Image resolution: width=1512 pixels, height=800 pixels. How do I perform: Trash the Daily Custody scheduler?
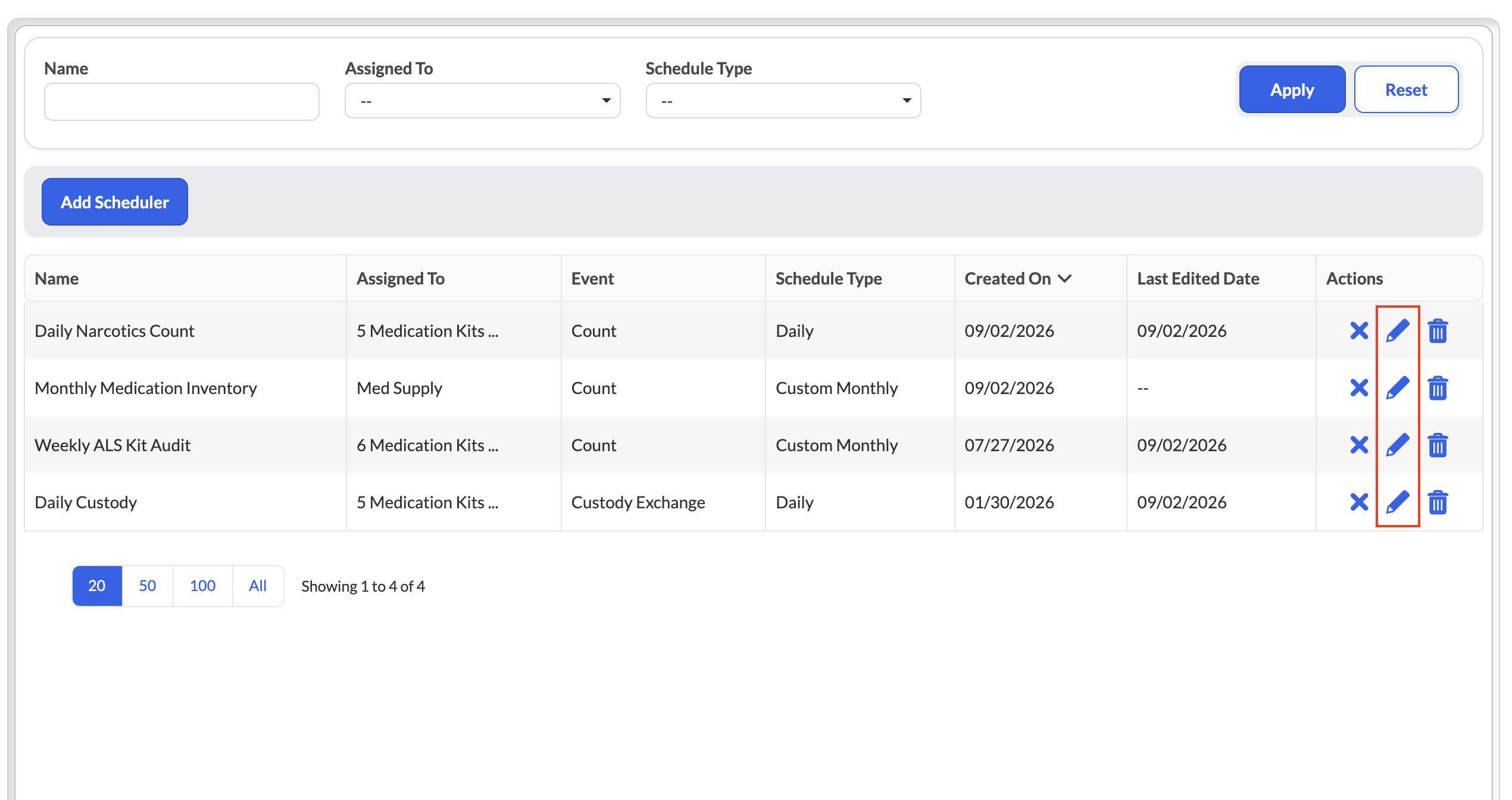tap(1438, 502)
